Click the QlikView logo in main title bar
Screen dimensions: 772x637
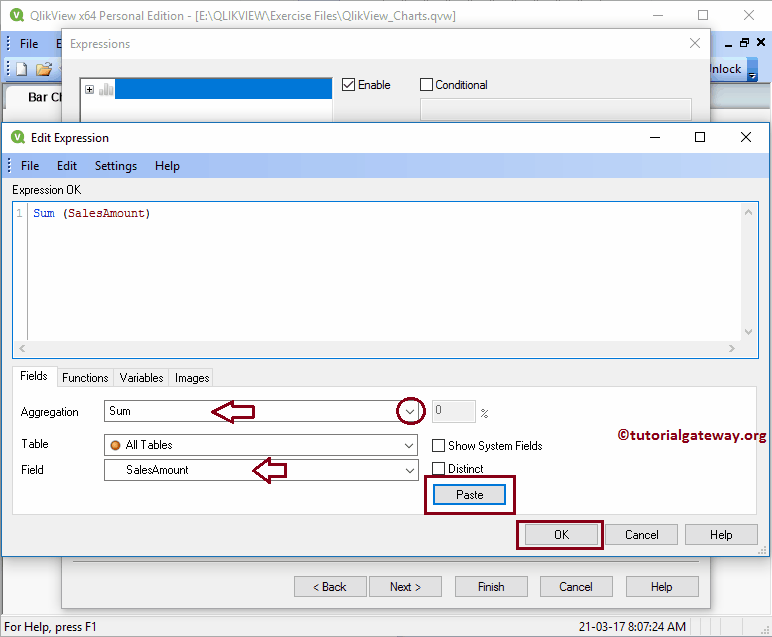(17, 15)
